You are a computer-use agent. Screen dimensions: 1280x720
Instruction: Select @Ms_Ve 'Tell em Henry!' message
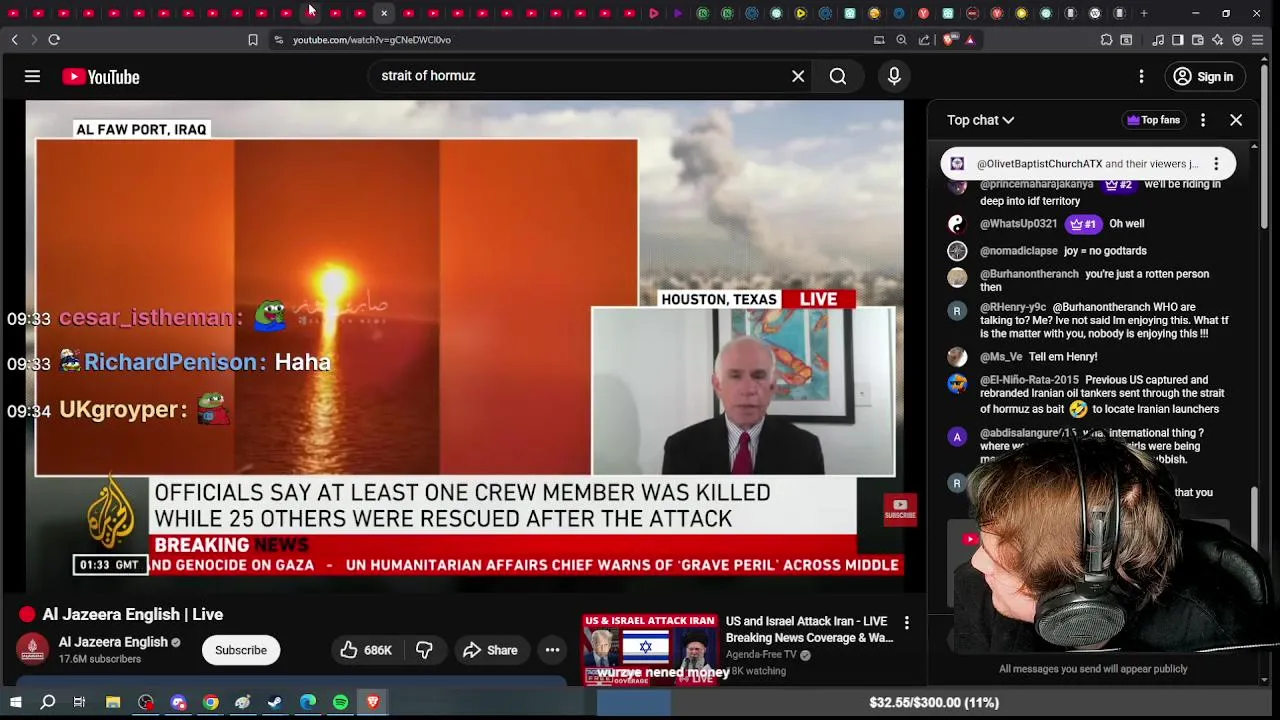click(1038, 357)
